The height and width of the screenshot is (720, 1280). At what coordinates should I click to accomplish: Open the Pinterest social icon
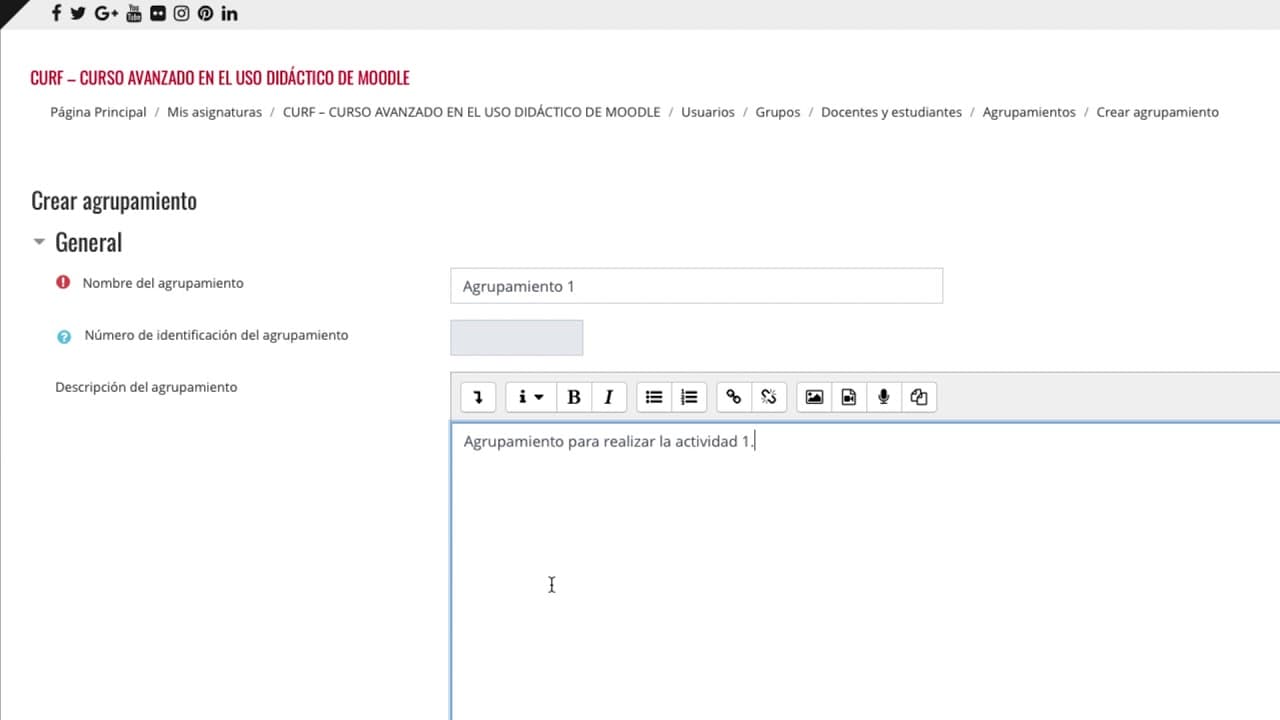(x=205, y=13)
